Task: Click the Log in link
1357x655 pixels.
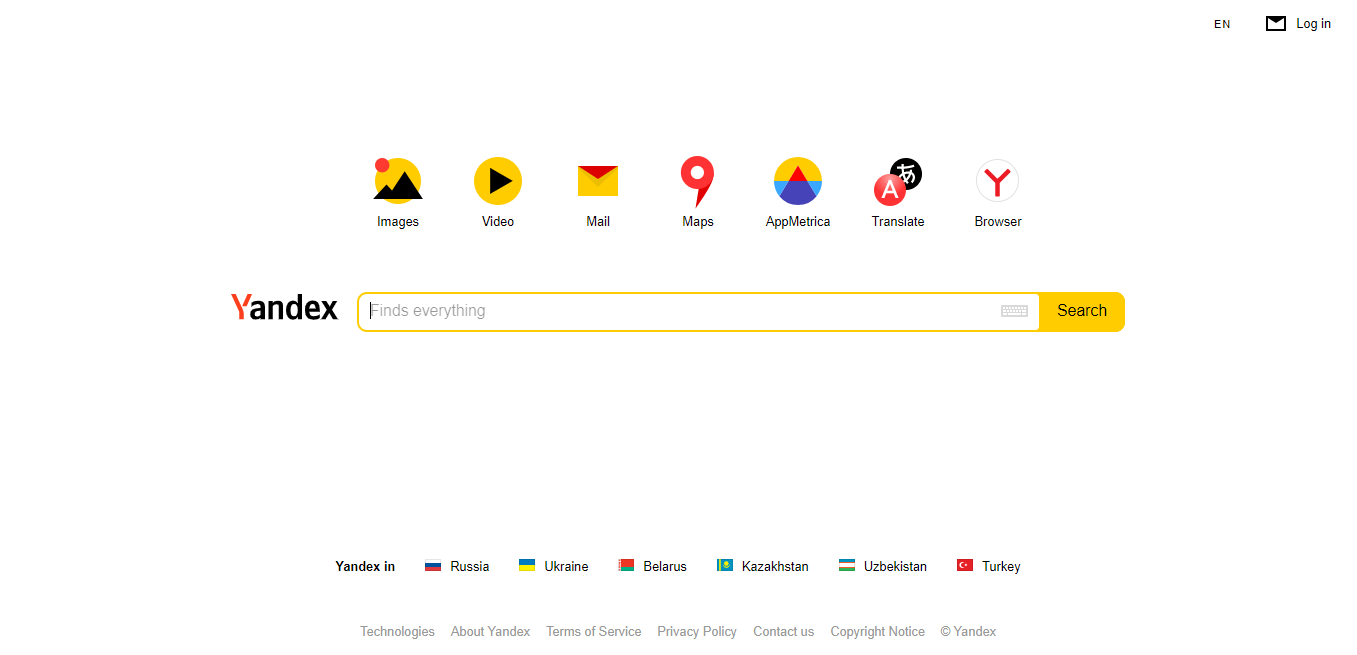Action: tap(1313, 24)
